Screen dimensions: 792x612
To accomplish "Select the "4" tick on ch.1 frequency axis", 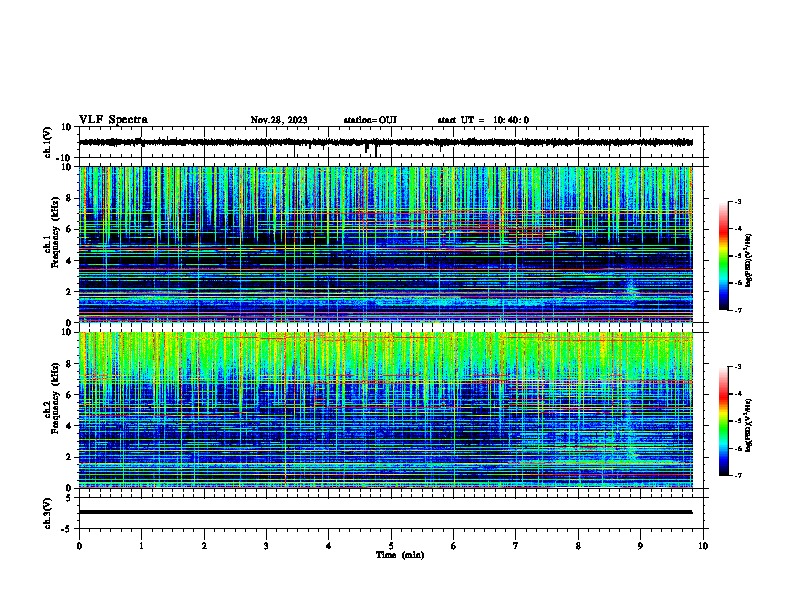I will 69,261.
